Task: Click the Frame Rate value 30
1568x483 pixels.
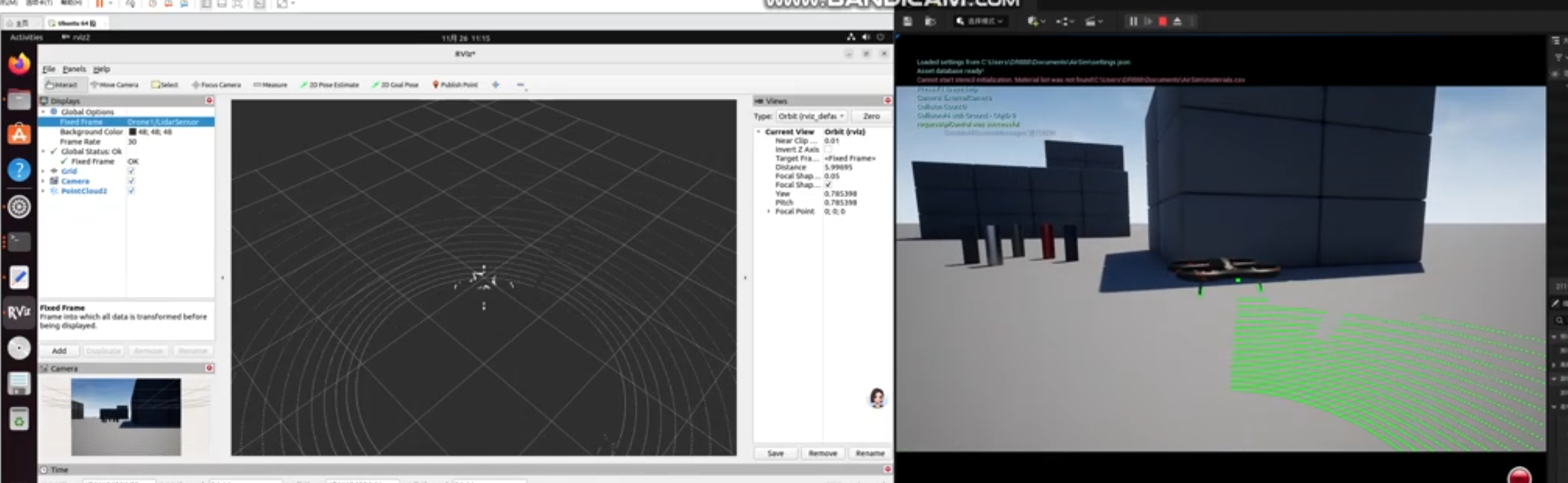Action: click(132, 141)
